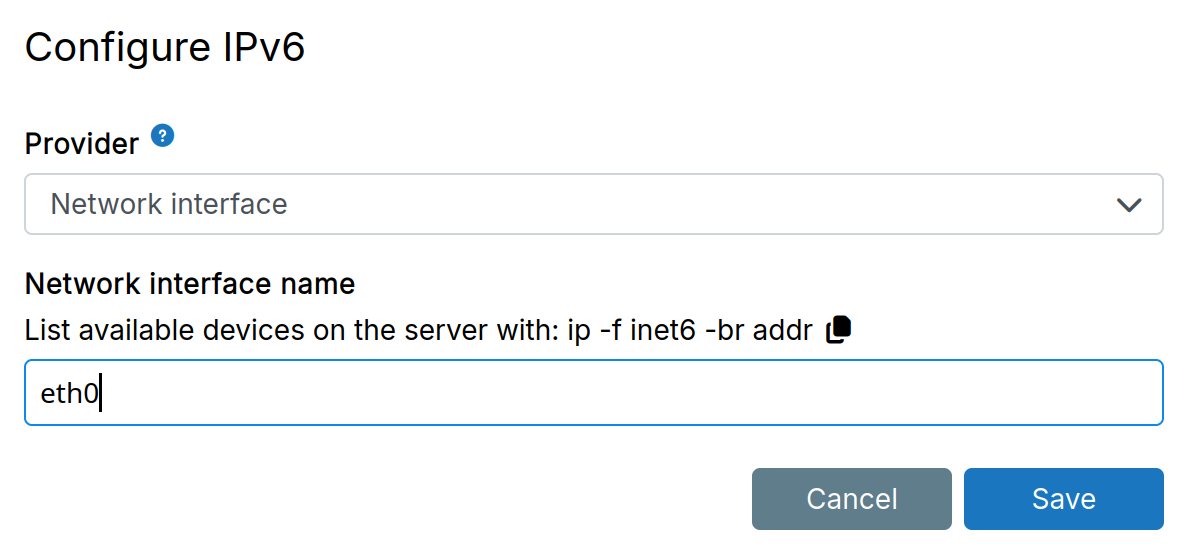
Task: Copy the ip inet6 command to clipboard
Action: 839,330
